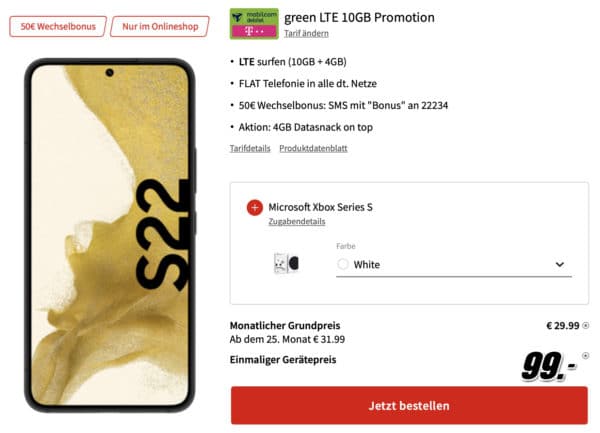Image resolution: width=600 pixels, height=433 pixels.
Task: Click the info icon beside the 99.- price
Action: [x=585, y=356]
